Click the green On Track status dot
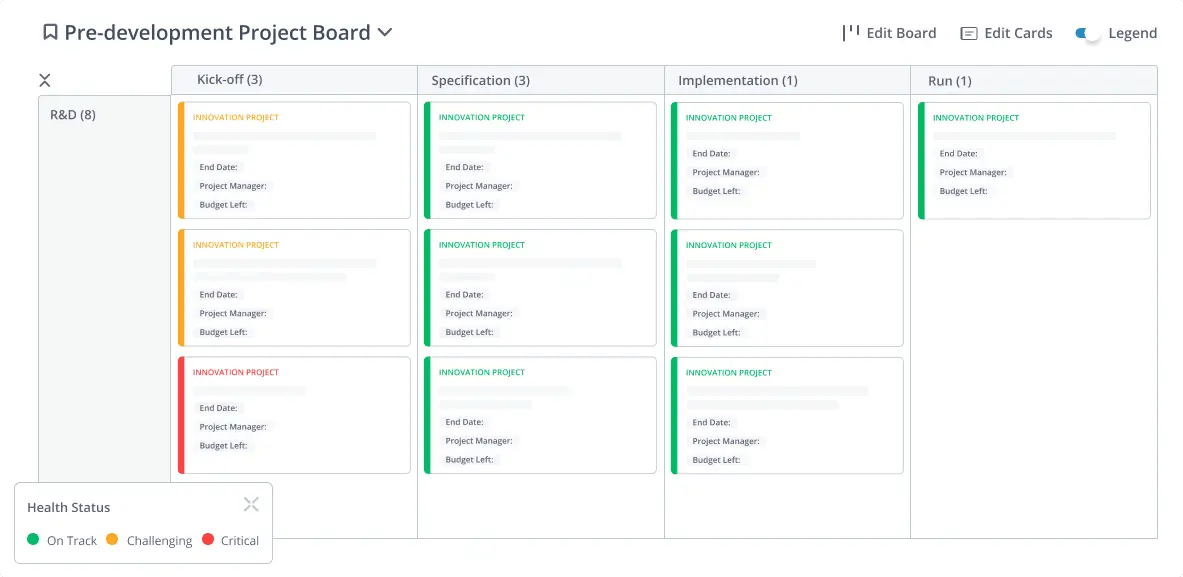The image size is (1183, 577). pos(33,540)
